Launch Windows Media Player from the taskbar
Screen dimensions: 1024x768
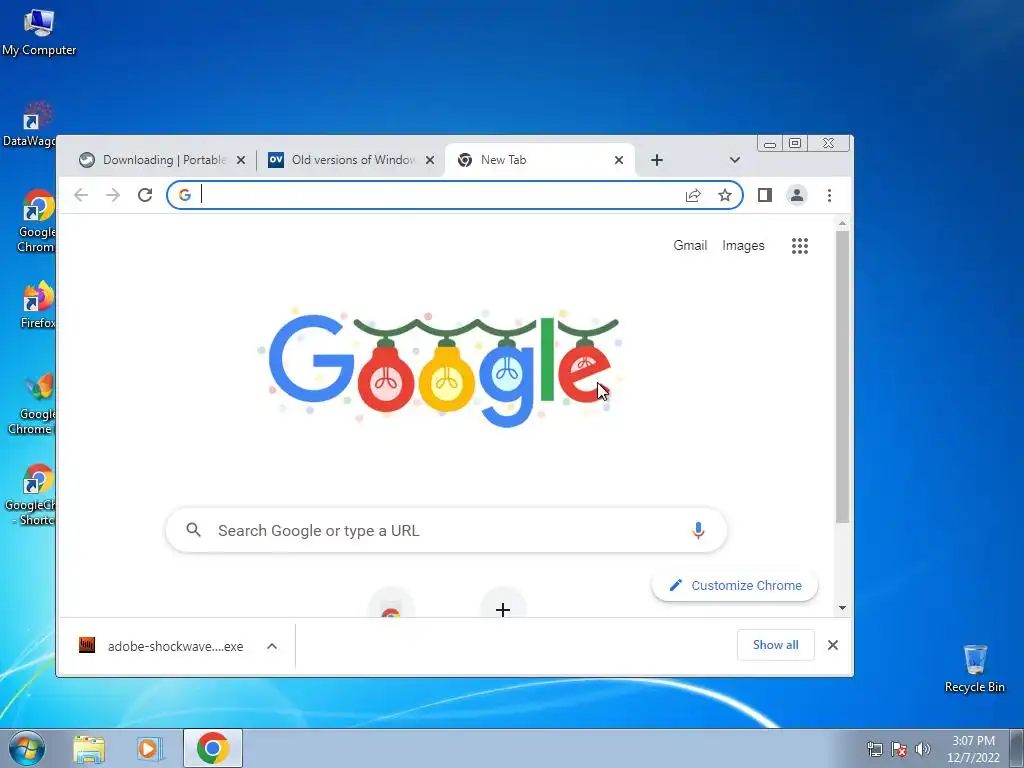click(x=150, y=749)
